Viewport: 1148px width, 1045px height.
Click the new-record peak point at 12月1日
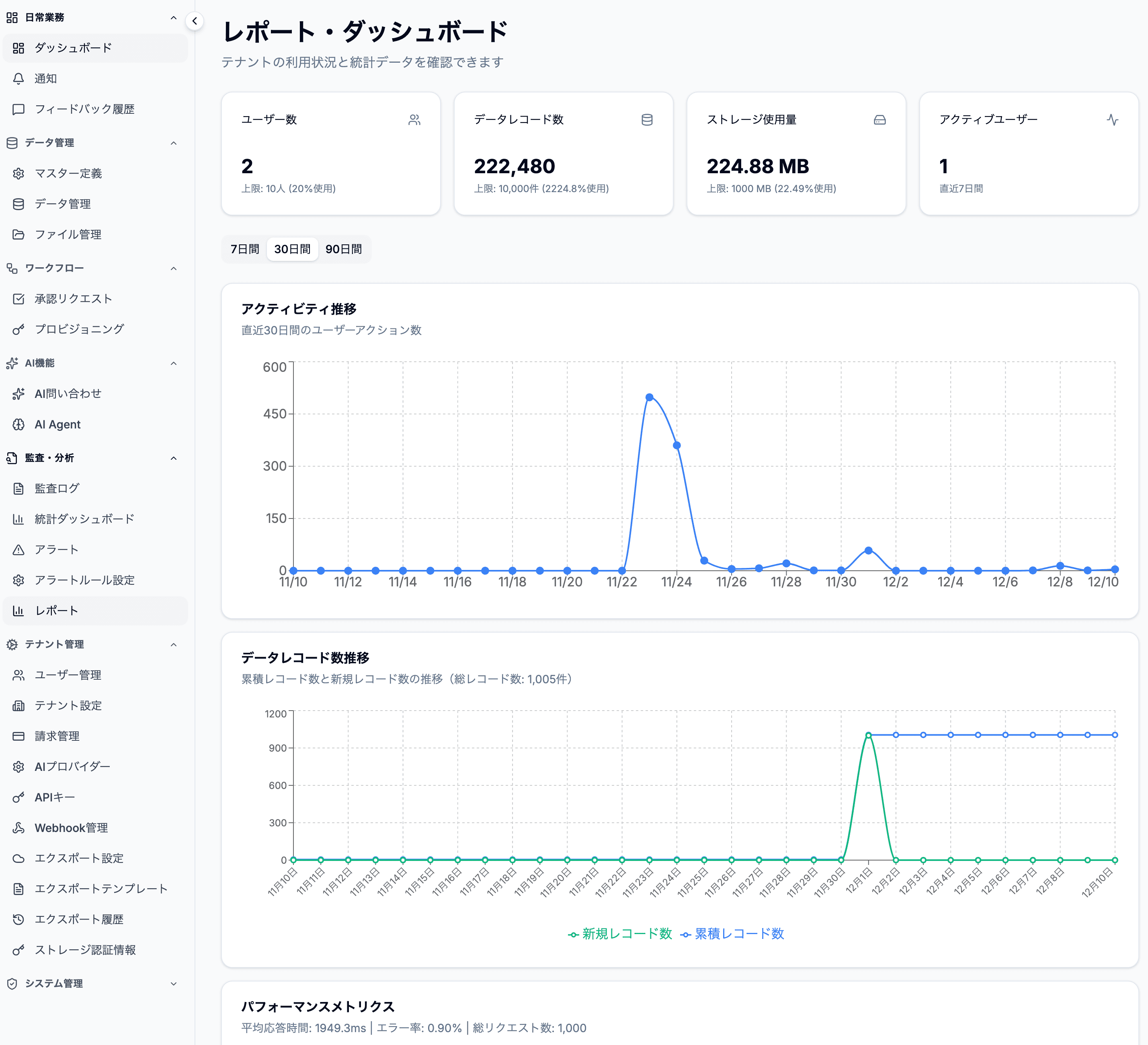tap(868, 735)
